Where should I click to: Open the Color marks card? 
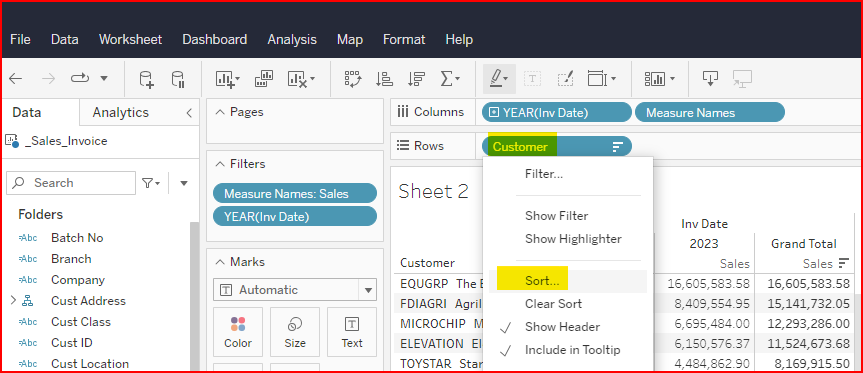click(x=238, y=332)
